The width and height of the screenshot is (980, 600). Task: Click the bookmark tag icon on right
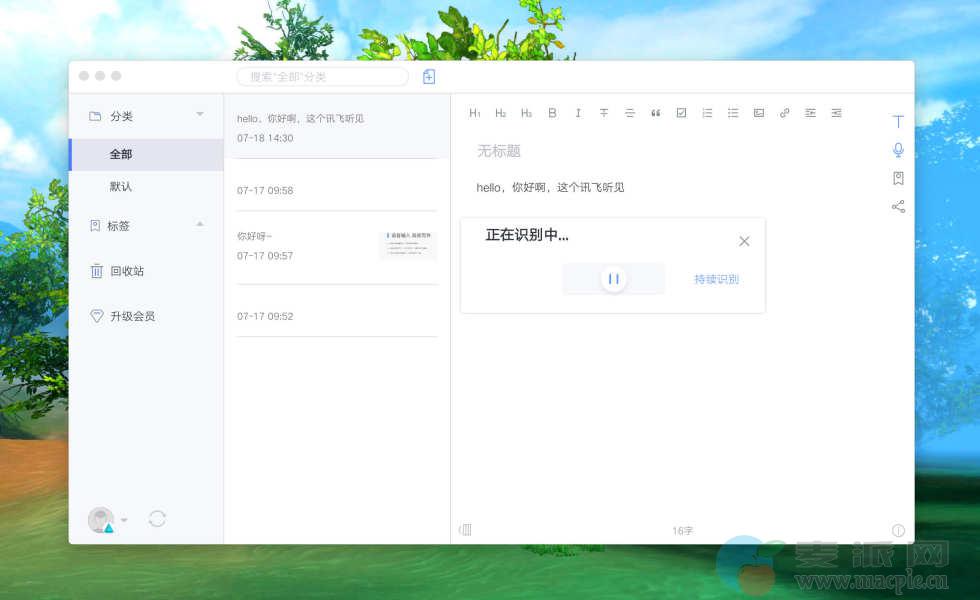[898, 178]
